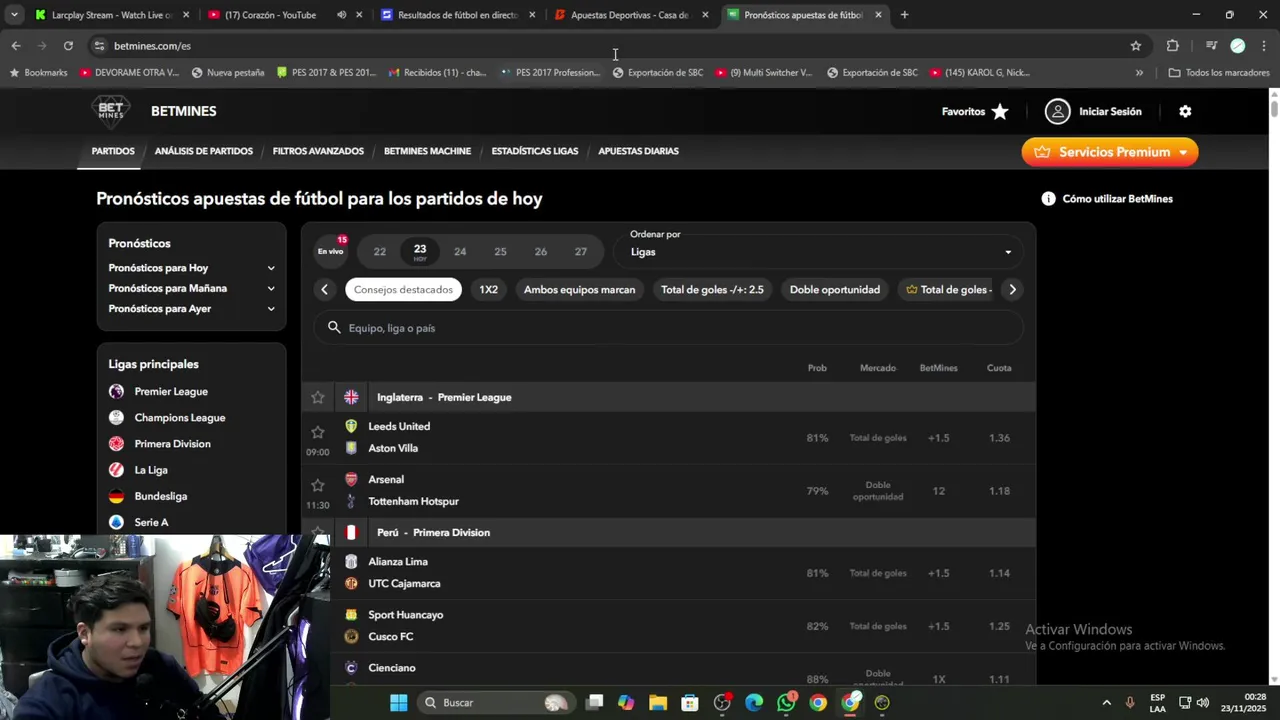Click the Iniciar Sesión link
The image size is (1280, 720).
1110,112
